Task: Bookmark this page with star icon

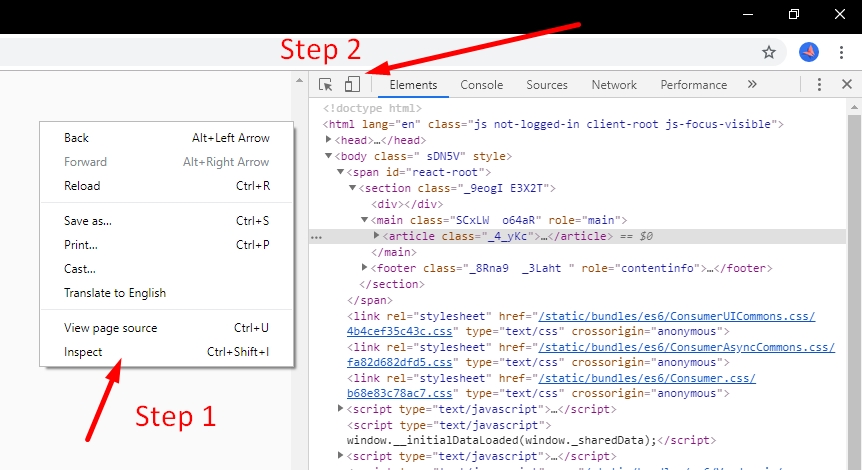Action: tap(769, 52)
